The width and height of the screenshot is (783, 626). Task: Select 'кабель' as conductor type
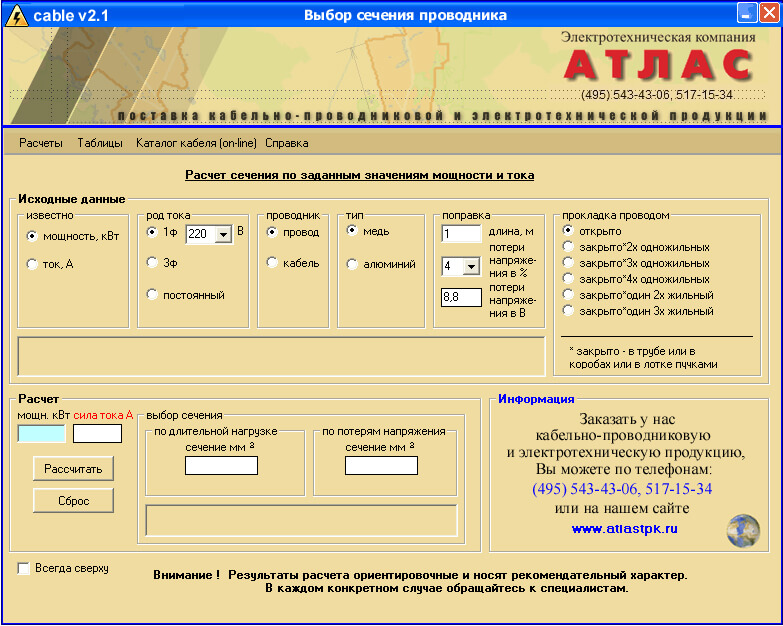tap(272, 263)
